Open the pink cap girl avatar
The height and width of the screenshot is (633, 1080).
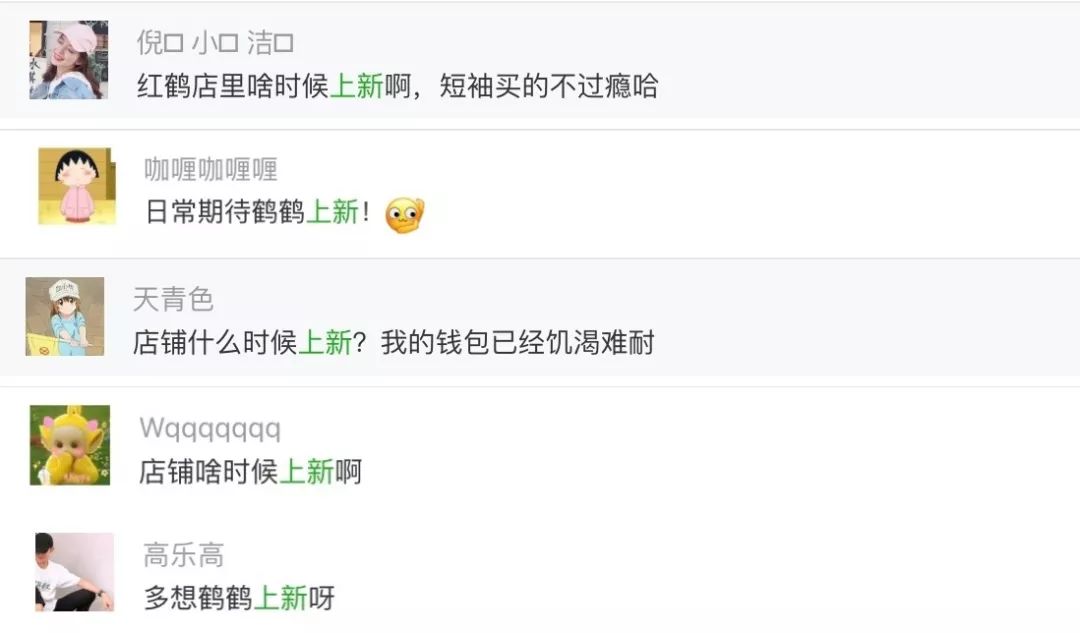(68, 60)
